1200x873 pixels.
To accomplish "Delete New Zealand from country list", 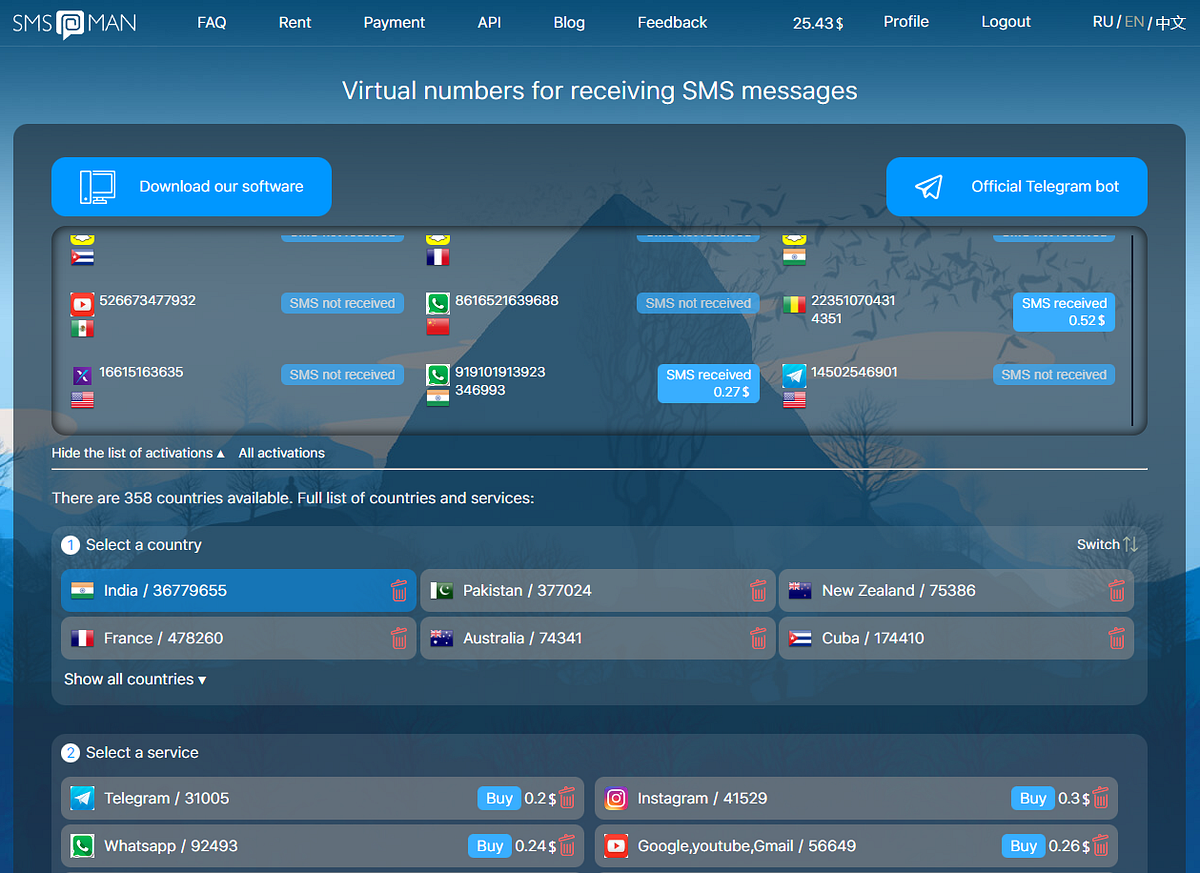I will pyautogui.click(x=1117, y=590).
